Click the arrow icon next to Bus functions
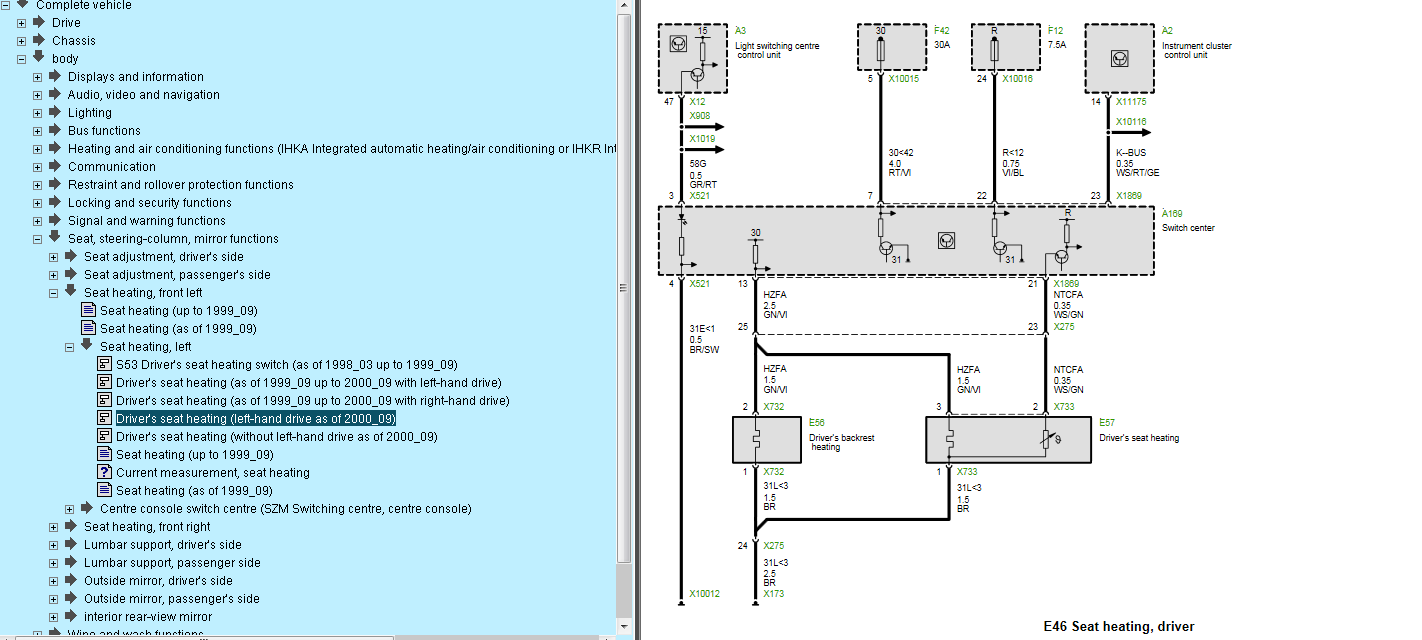This screenshot has width=1422, height=640. click(55, 130)
